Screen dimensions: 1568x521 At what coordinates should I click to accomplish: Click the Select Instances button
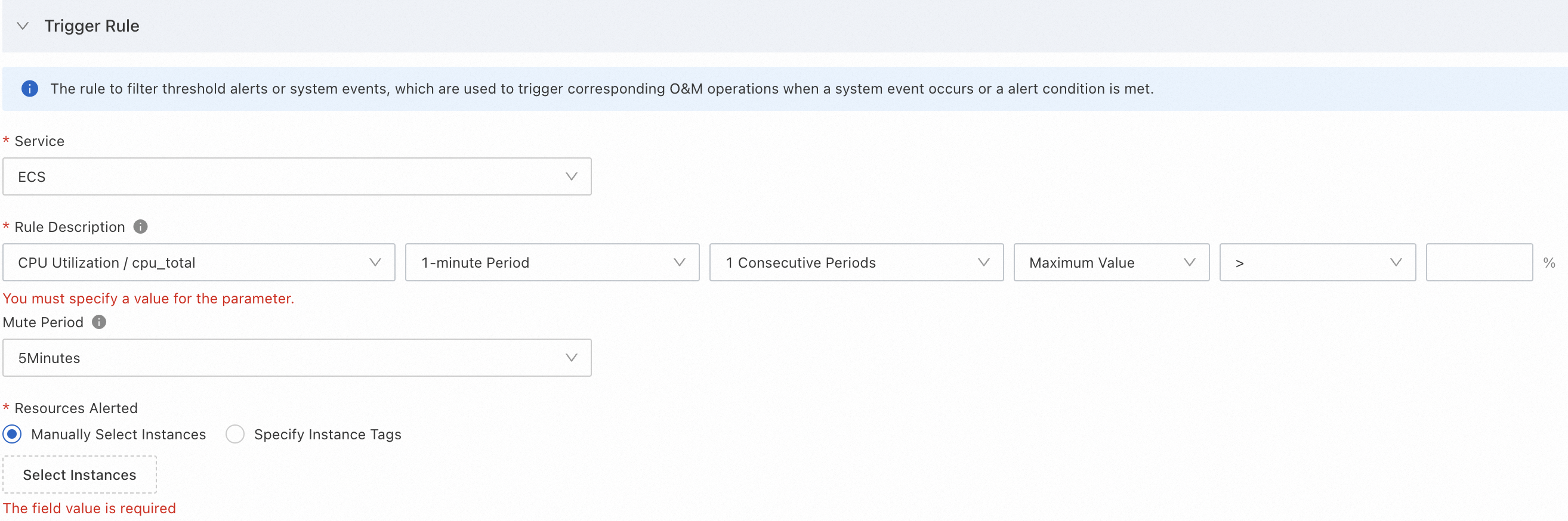[x=80, y=475]
